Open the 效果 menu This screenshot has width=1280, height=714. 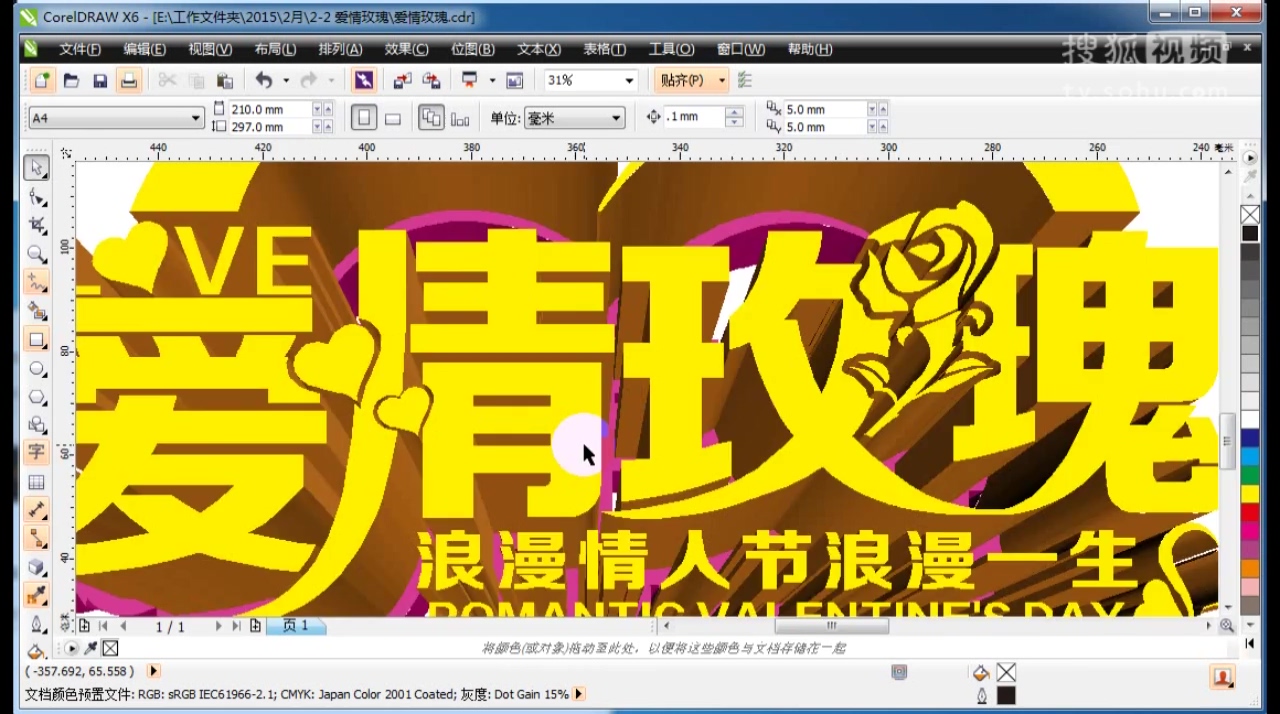click(x=404, y=48)
